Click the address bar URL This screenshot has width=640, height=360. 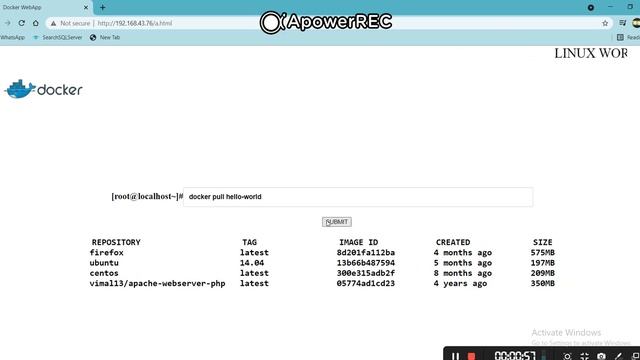point(135,23)
